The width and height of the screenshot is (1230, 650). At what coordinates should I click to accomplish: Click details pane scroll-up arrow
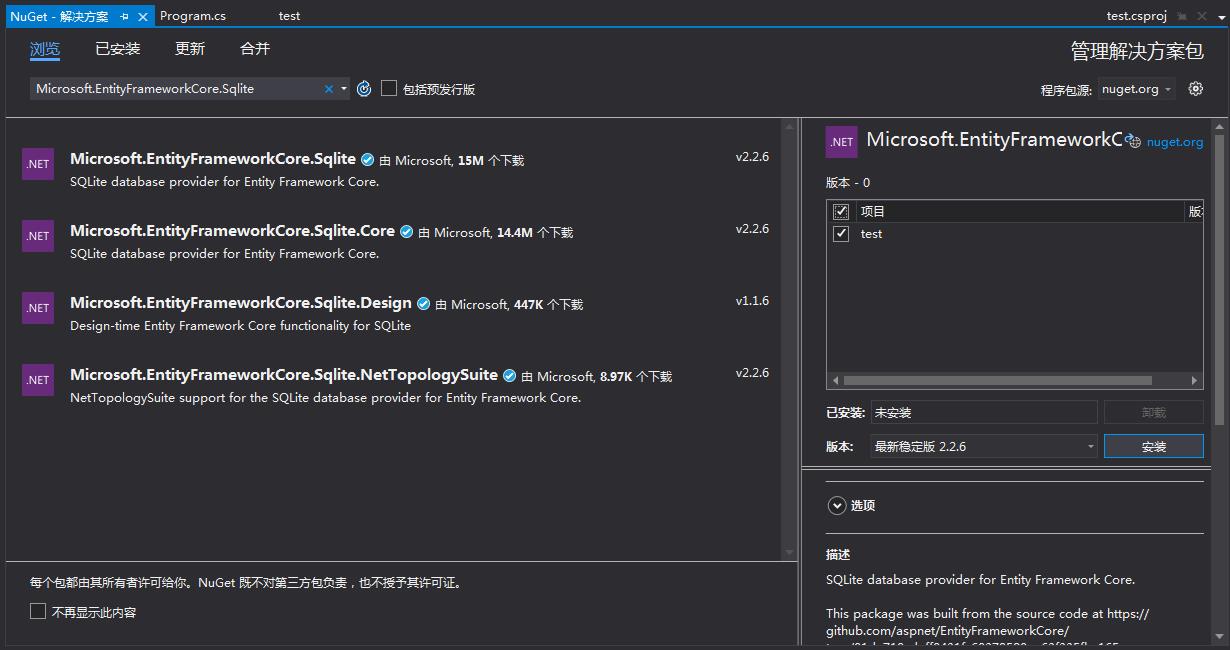pos(1219,127)
